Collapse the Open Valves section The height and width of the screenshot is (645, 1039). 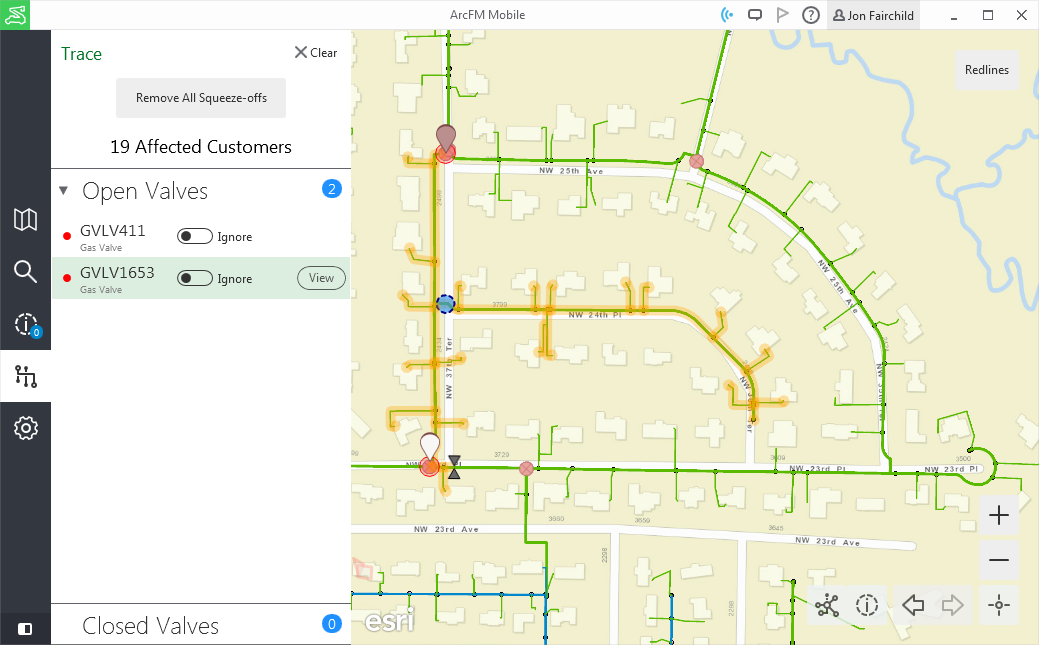64,191
